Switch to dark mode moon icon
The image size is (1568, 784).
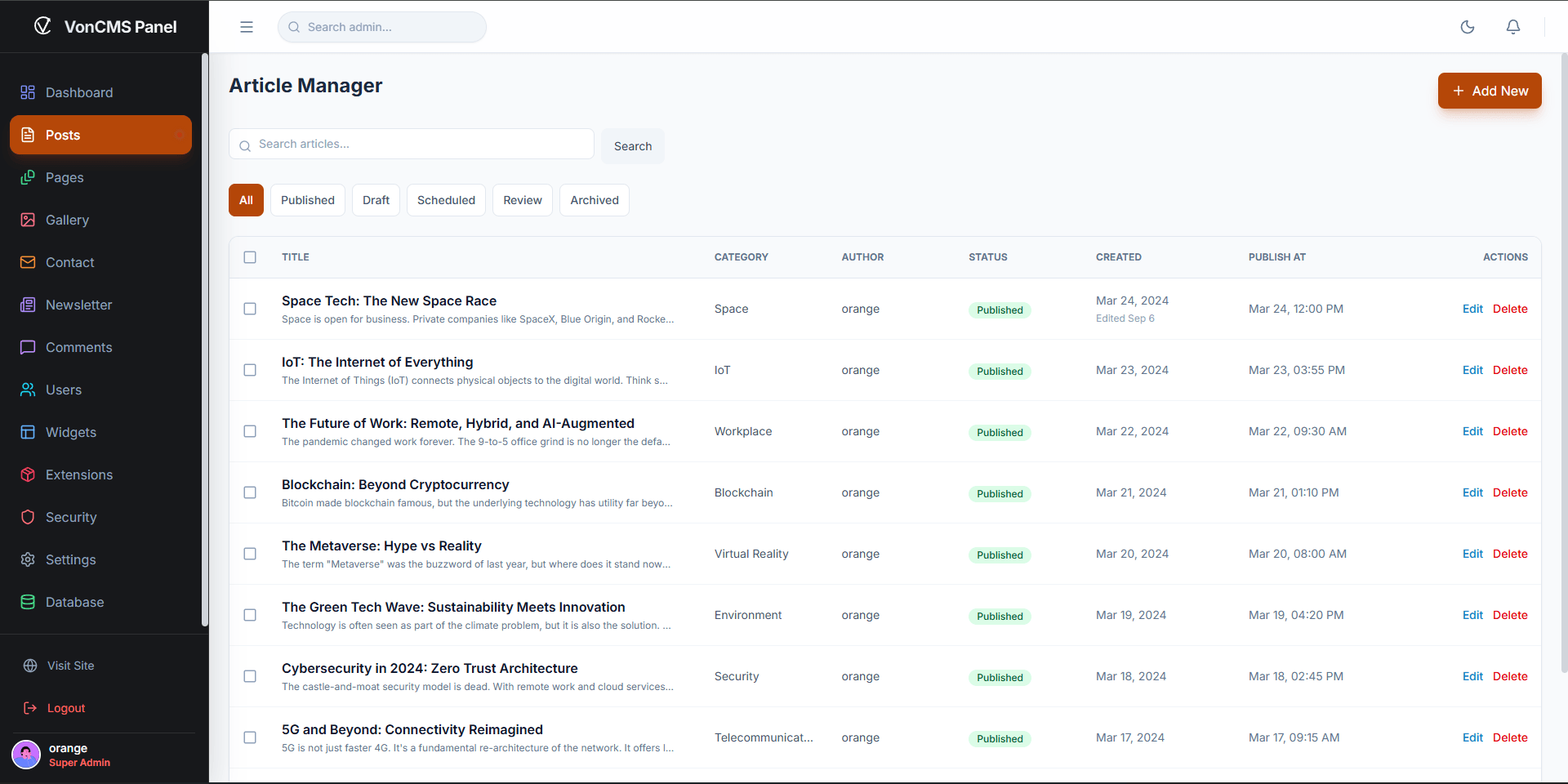point(1468,27)
